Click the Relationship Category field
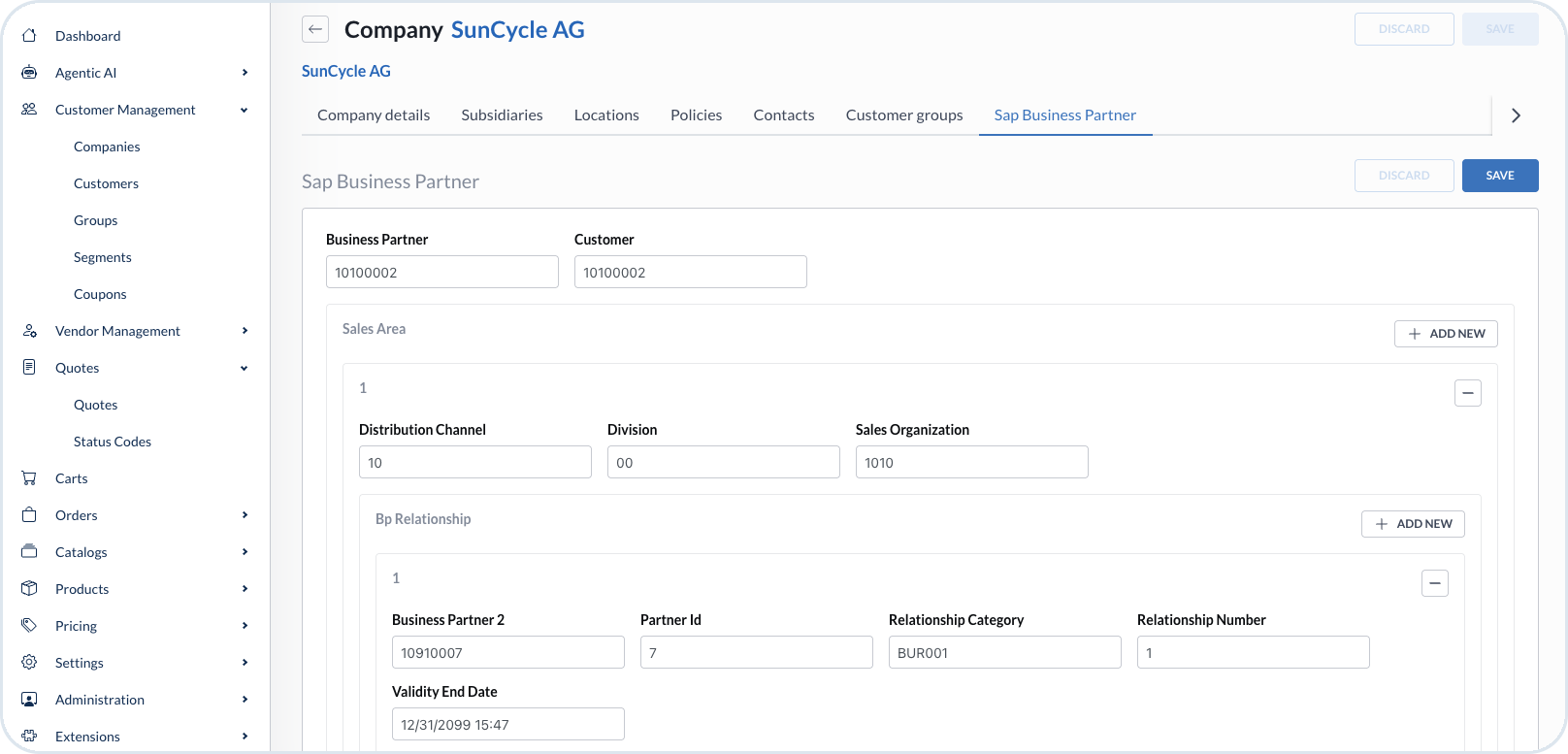The width and height of the screenshot is (1568, 754). 1005,652
